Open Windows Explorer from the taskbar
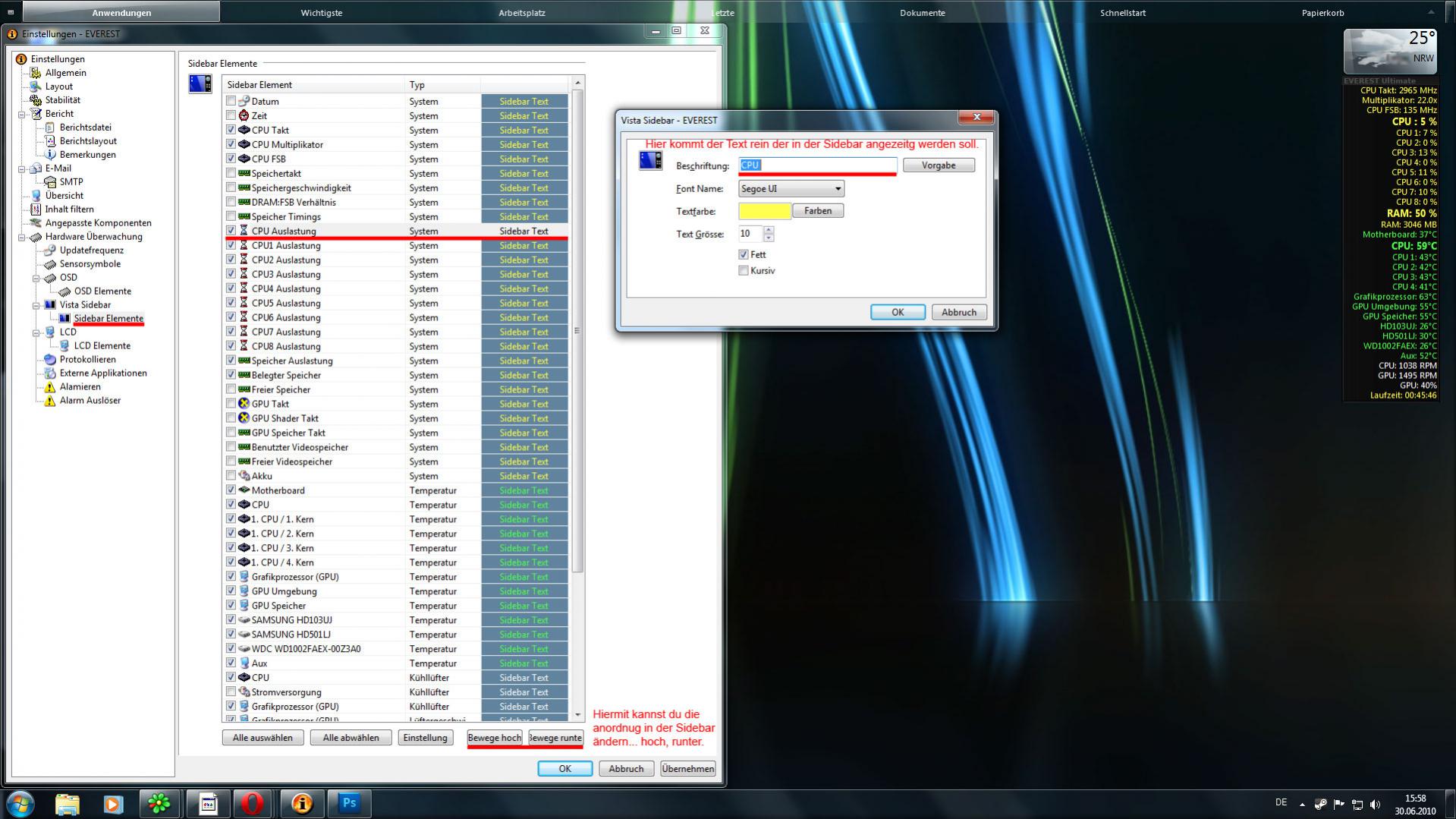Viewport: 1456px width, 819px height. coord(67,803)
